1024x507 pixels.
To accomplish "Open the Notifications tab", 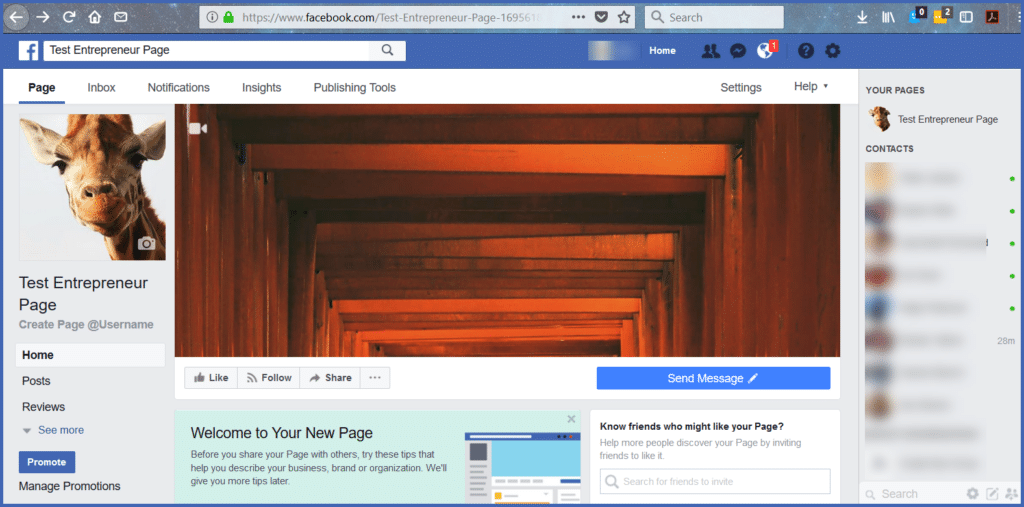I will (x=178, y=88).
